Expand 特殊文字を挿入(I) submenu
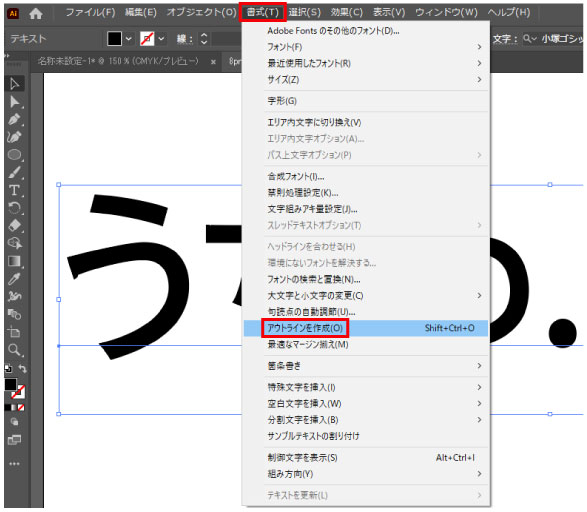This screenshot has height=512, width=587. pyautogui.click(x=366, y=387)
